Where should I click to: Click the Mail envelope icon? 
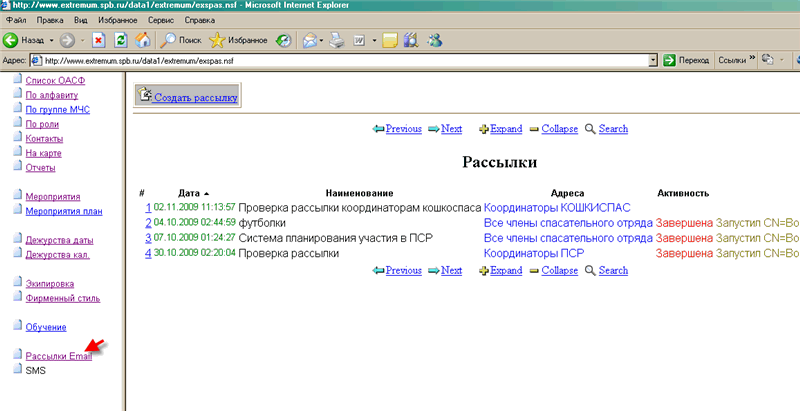click(310, 40)
